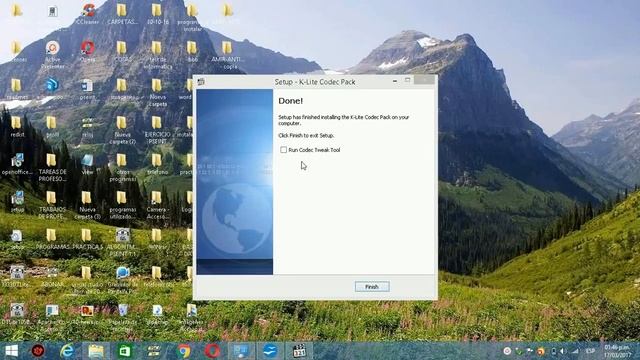Select the CCleaner desktop shortcut
This screenshot has width=640, height=360.
[88, 14]
